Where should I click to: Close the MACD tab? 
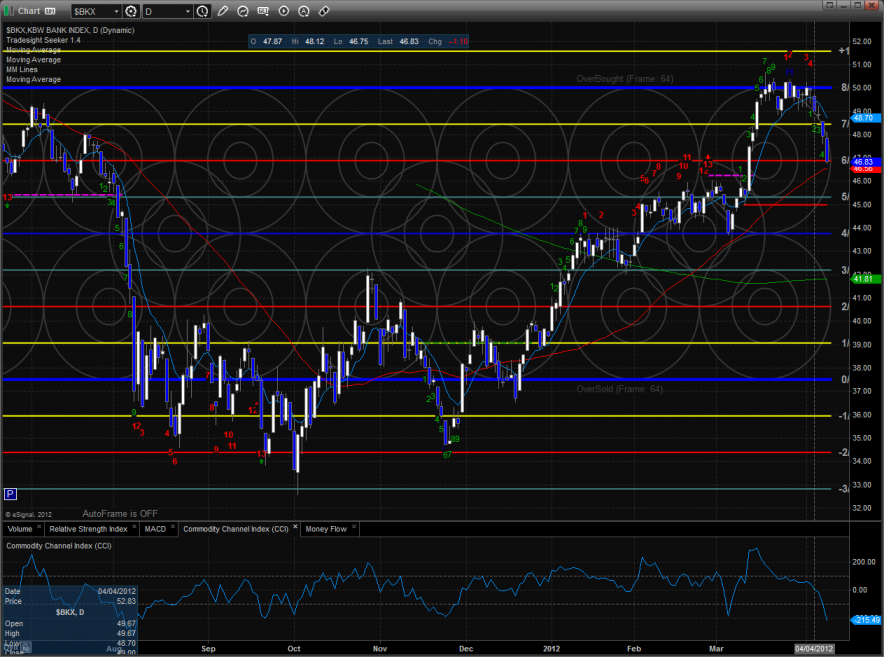click(x=172, y=527)
